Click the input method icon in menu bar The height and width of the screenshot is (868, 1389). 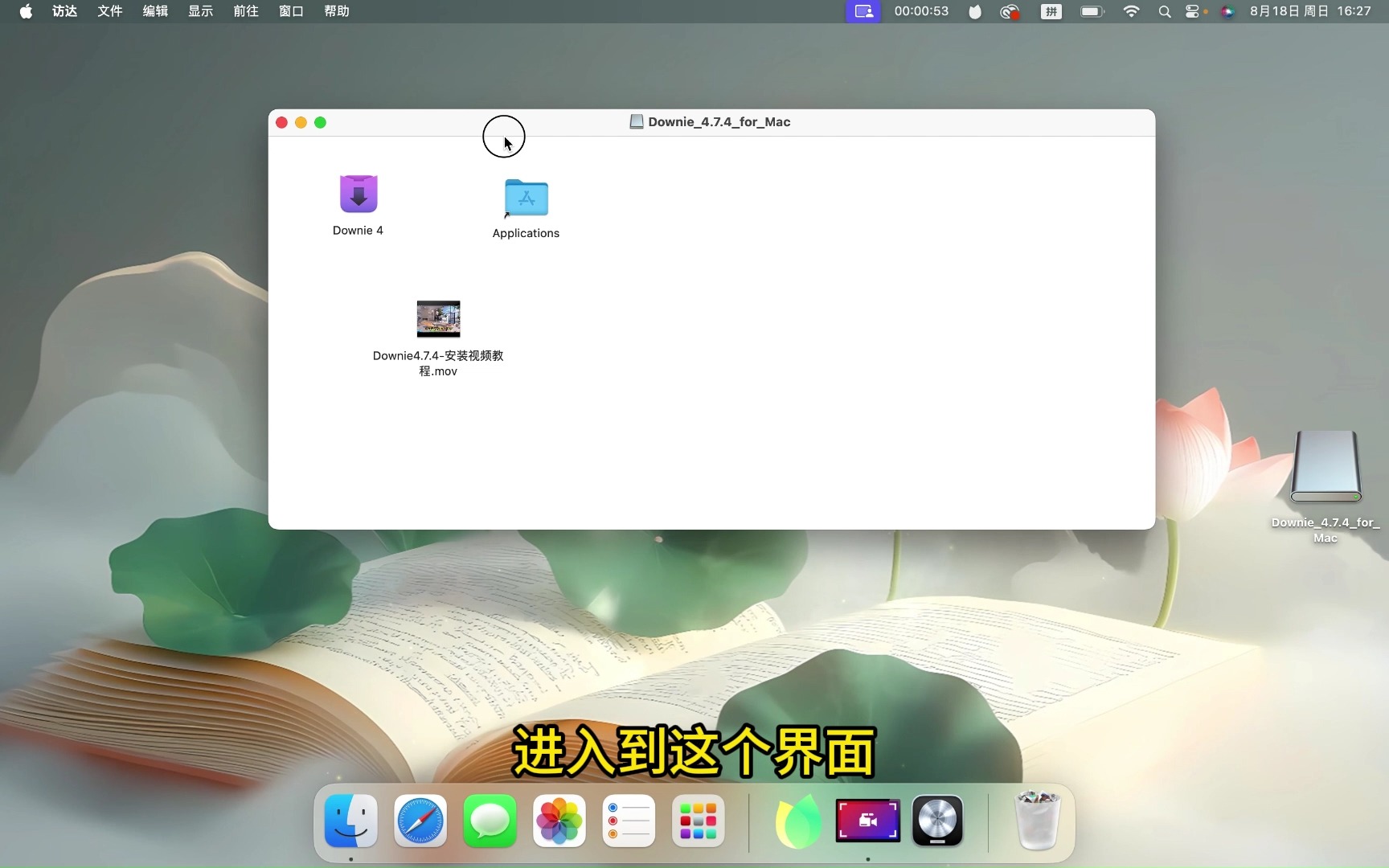(x=1051, y=11)
